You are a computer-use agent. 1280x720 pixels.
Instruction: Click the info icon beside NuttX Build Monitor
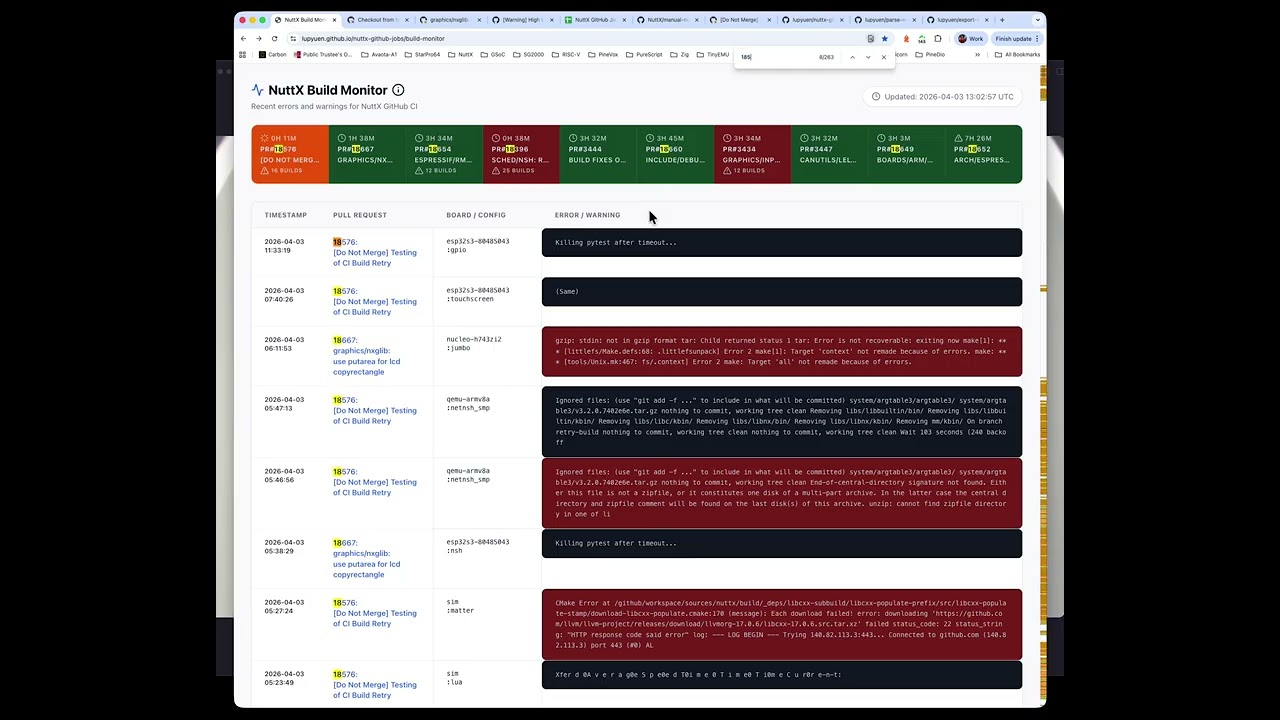[x=398, y=90]
